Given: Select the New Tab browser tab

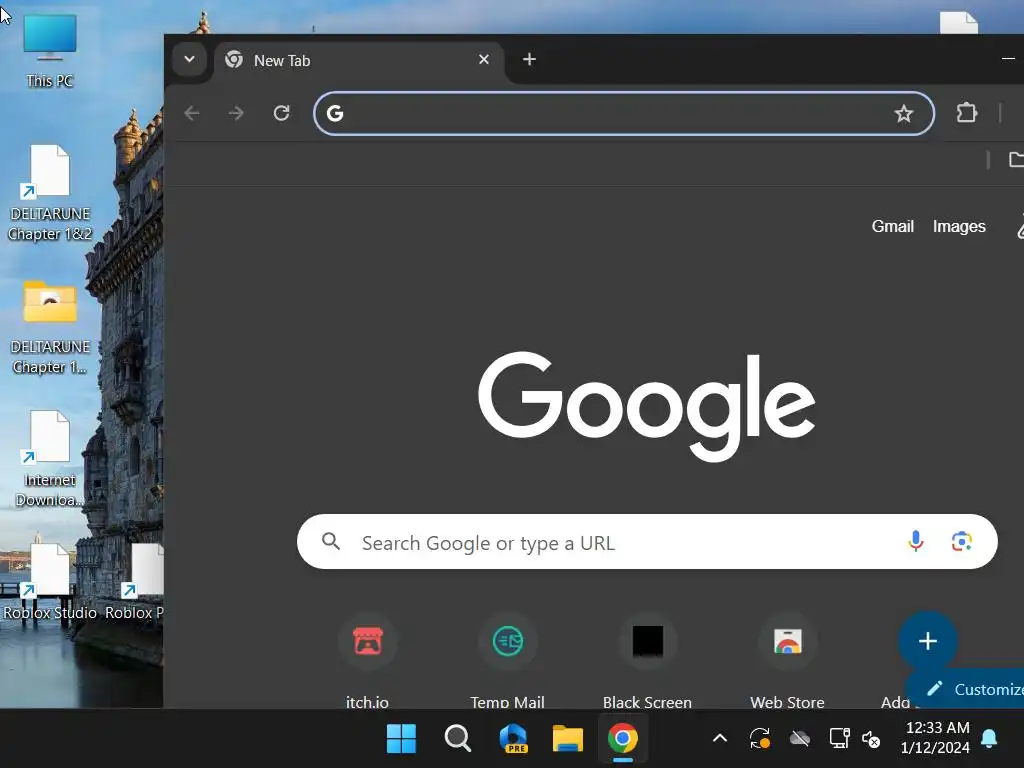Looking at the screenshot, I should pyautogui.click(x=359, y=61).
